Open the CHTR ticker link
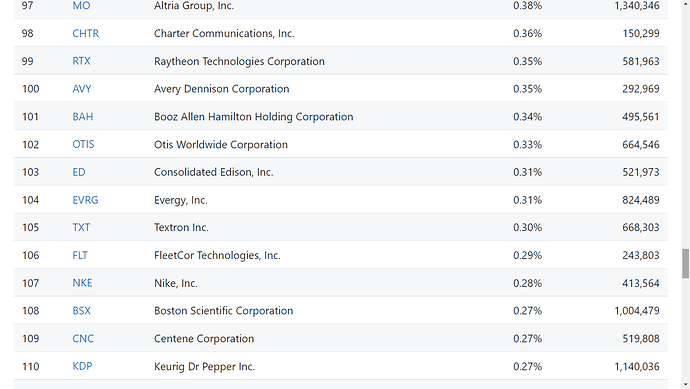The image size is (690, 389). pyautogui.click(x=85, y=33)
